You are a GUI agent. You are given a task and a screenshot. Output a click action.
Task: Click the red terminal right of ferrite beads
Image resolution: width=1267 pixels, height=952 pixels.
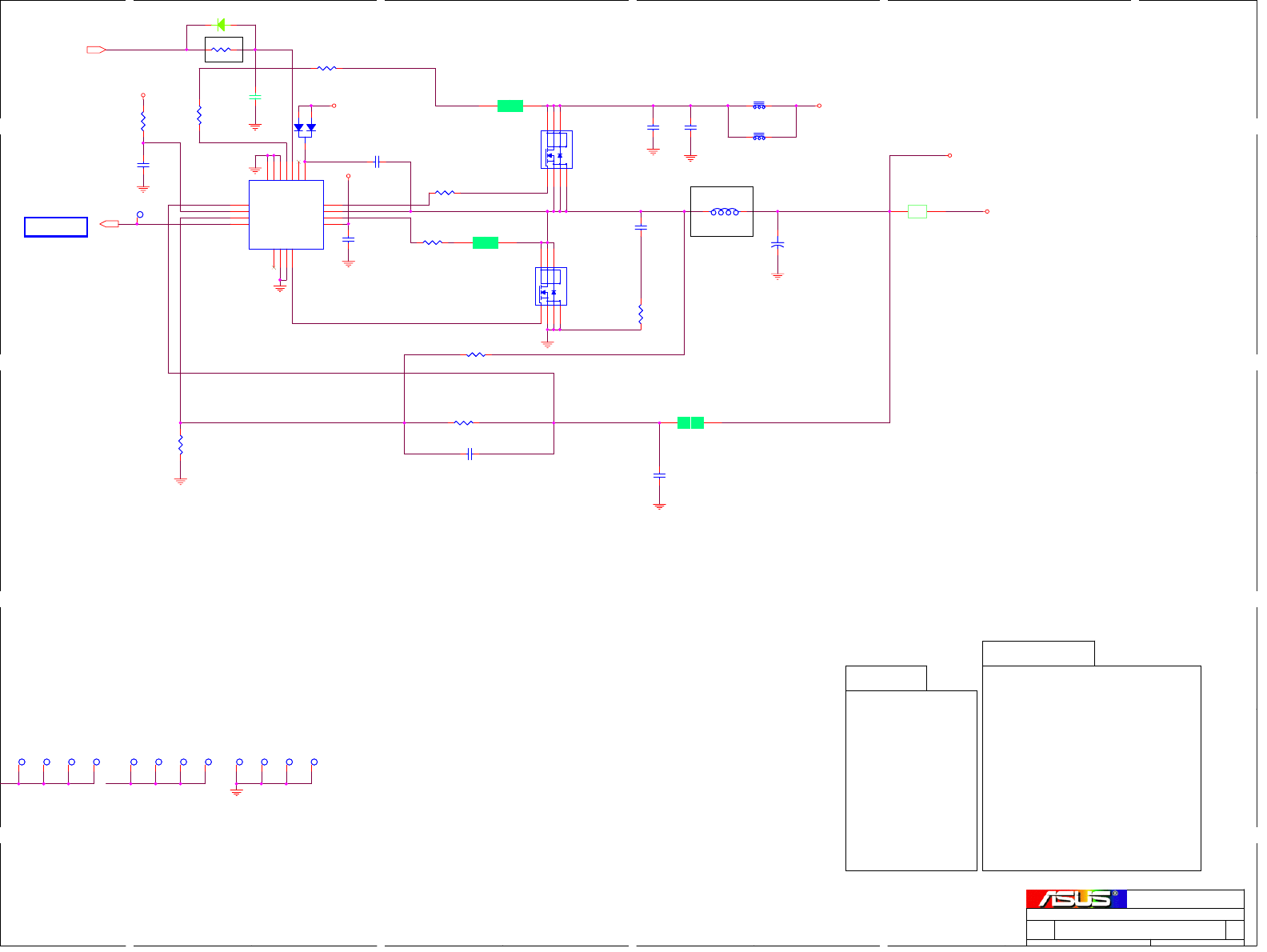click(819, 106)
